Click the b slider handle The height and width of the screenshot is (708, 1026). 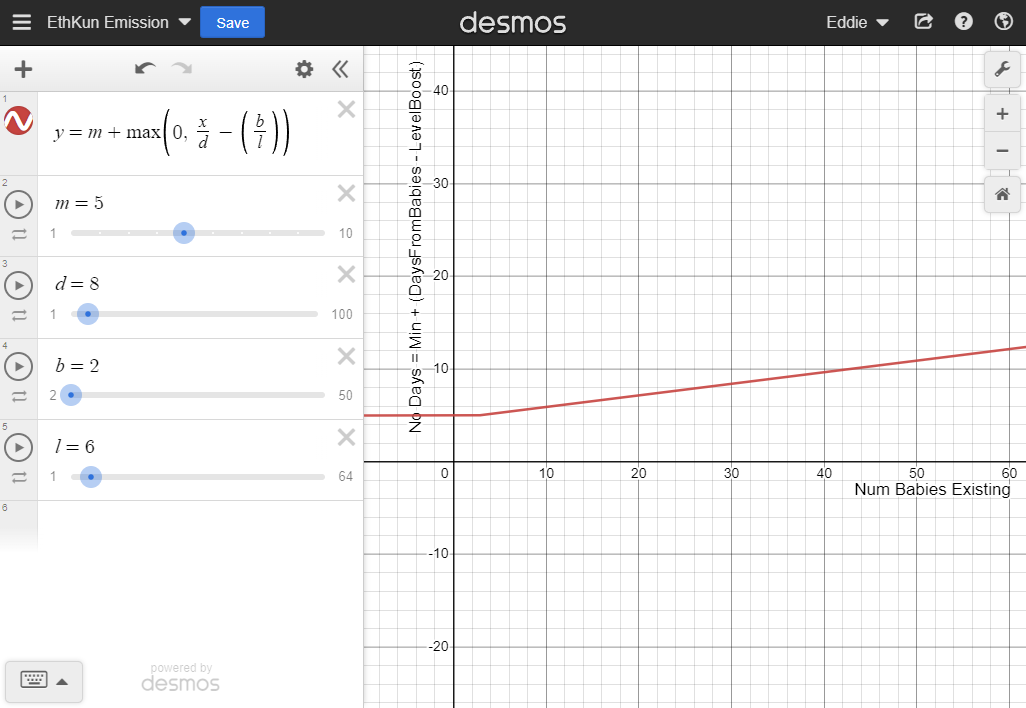71,395
